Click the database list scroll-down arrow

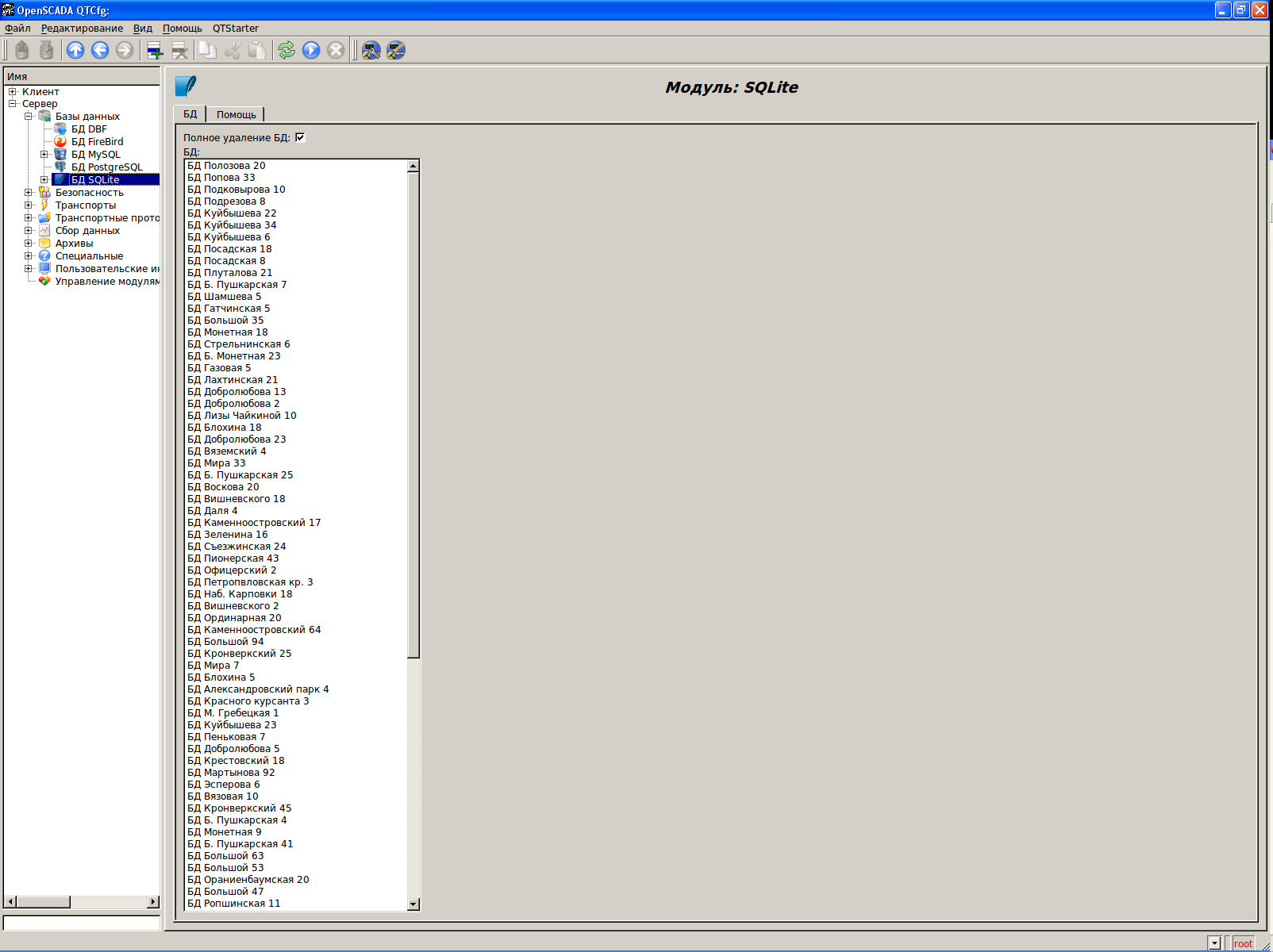click(x=413, y=904)
